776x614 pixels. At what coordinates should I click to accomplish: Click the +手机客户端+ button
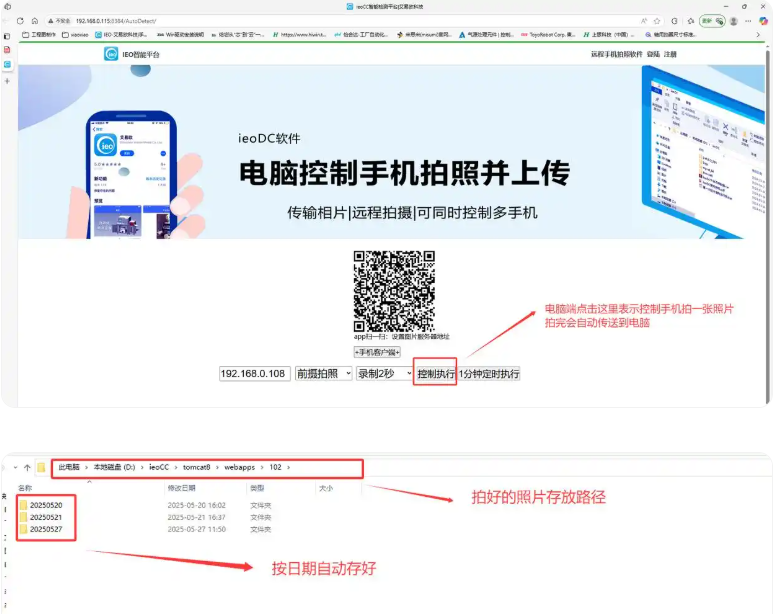coord(377,352)
